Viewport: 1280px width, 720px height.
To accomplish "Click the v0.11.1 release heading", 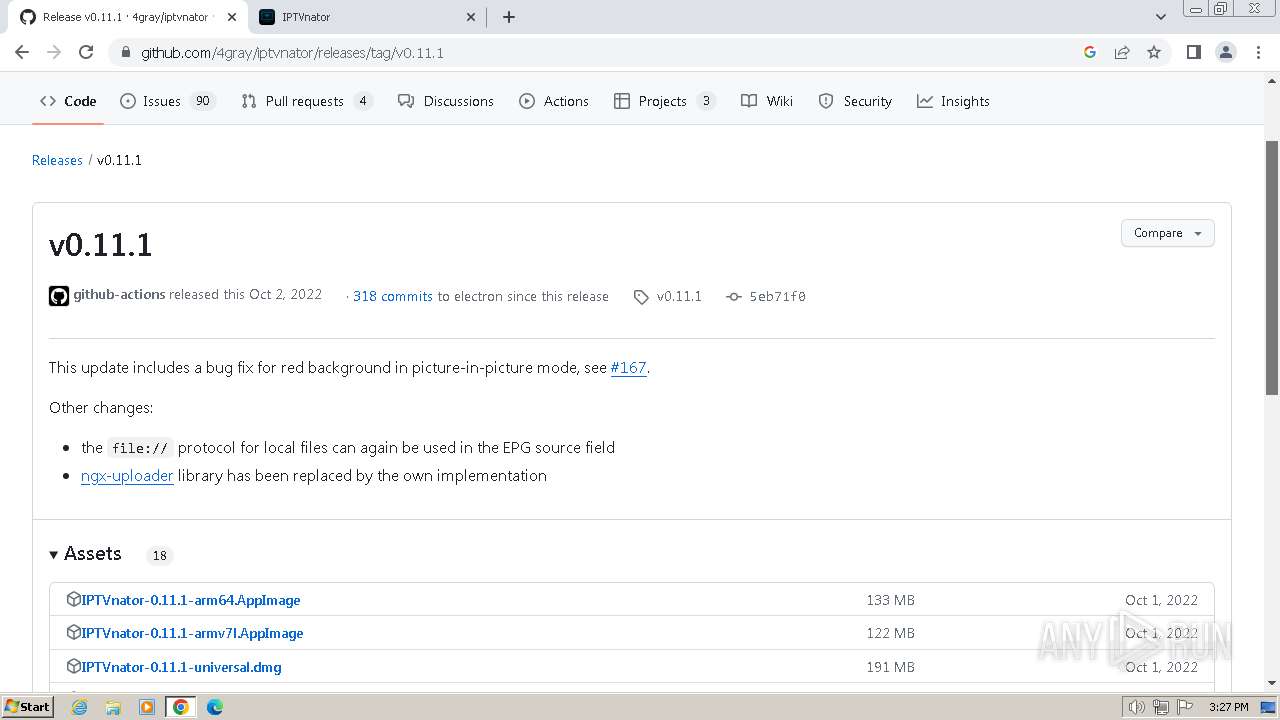I will 101,245.
